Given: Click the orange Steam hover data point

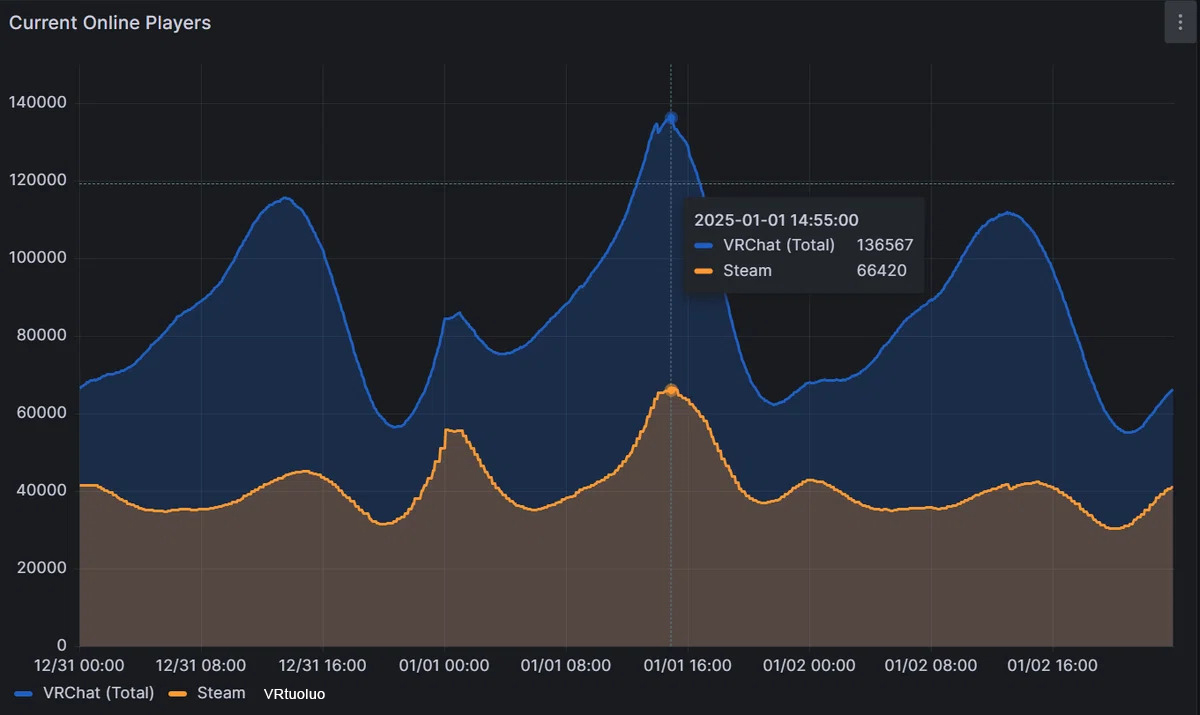Looking at the screenshot, I should [671, 391].
